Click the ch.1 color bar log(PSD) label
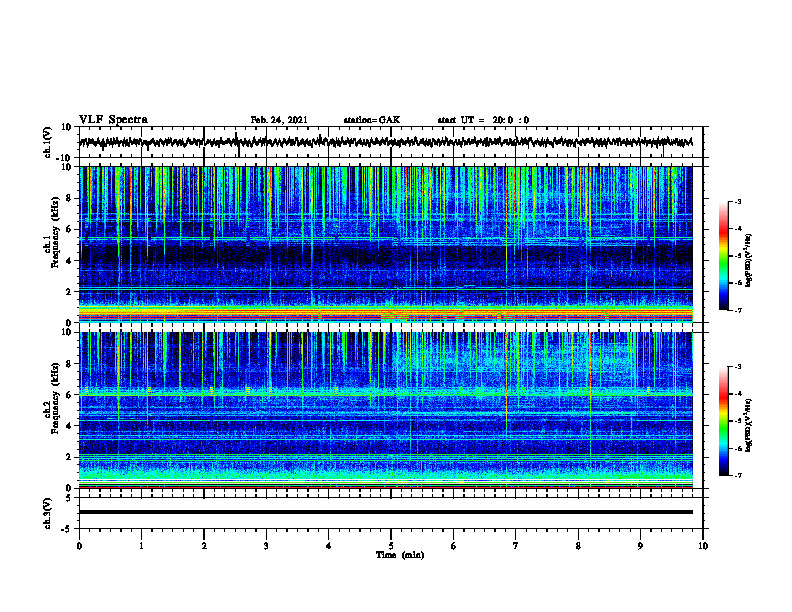 click(x=749, y=261)
